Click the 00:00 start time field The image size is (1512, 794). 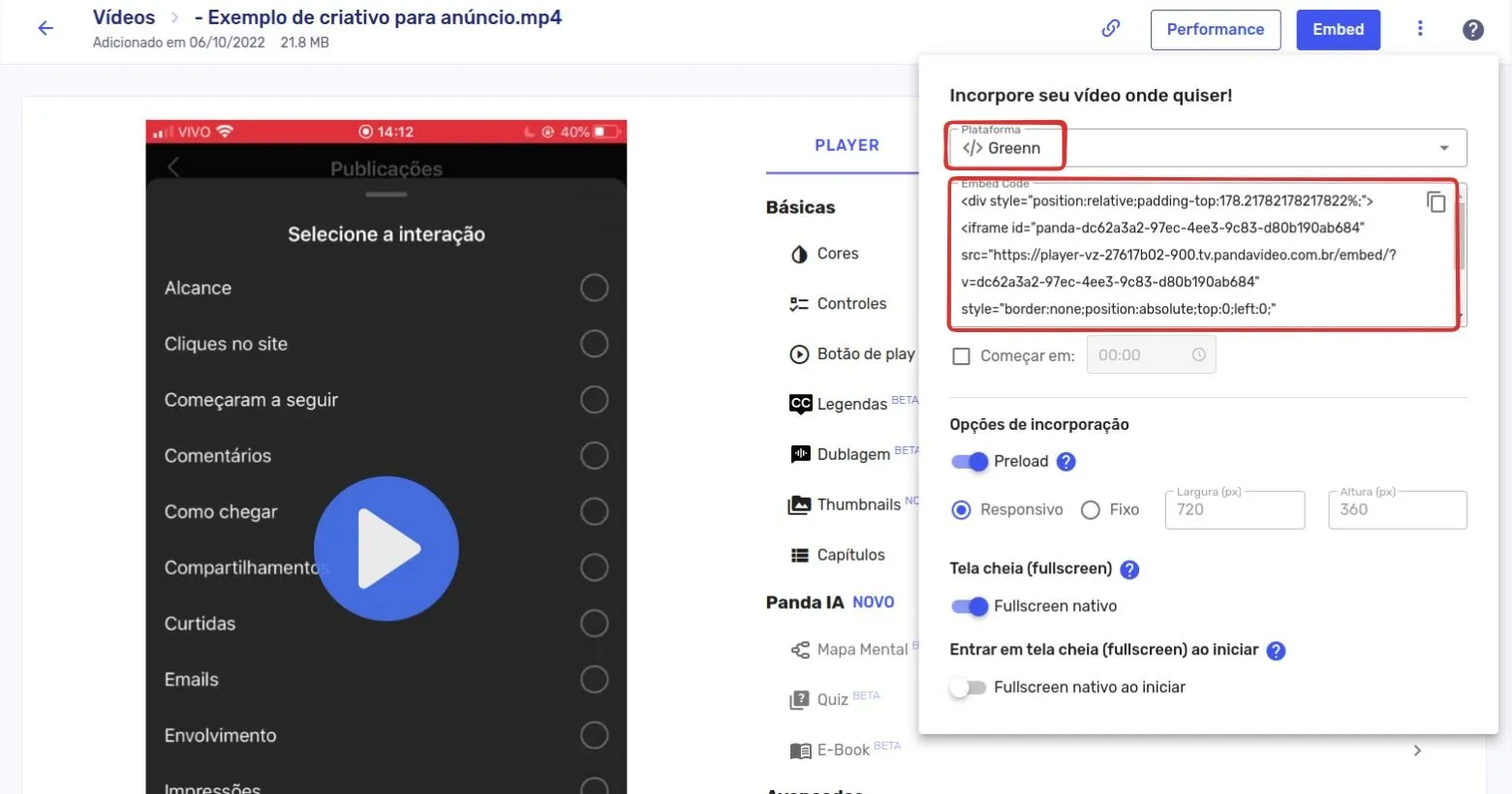click(1151, 355)
